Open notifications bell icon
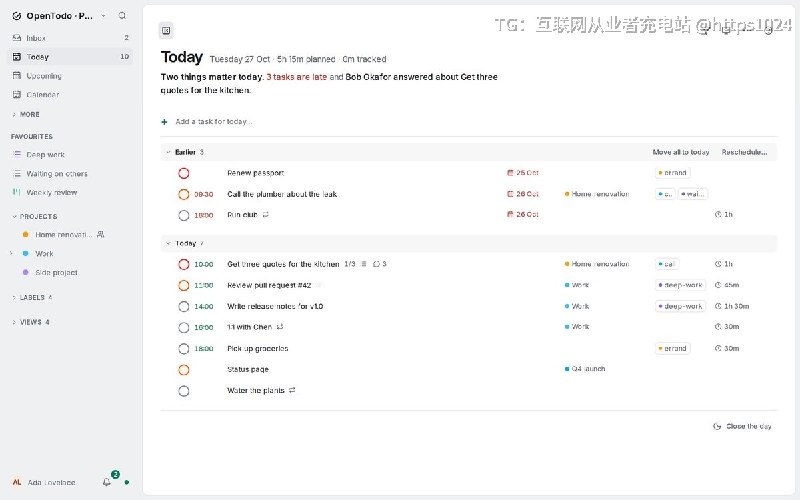Viewport: 800px width, 500px height. [107, 482]
